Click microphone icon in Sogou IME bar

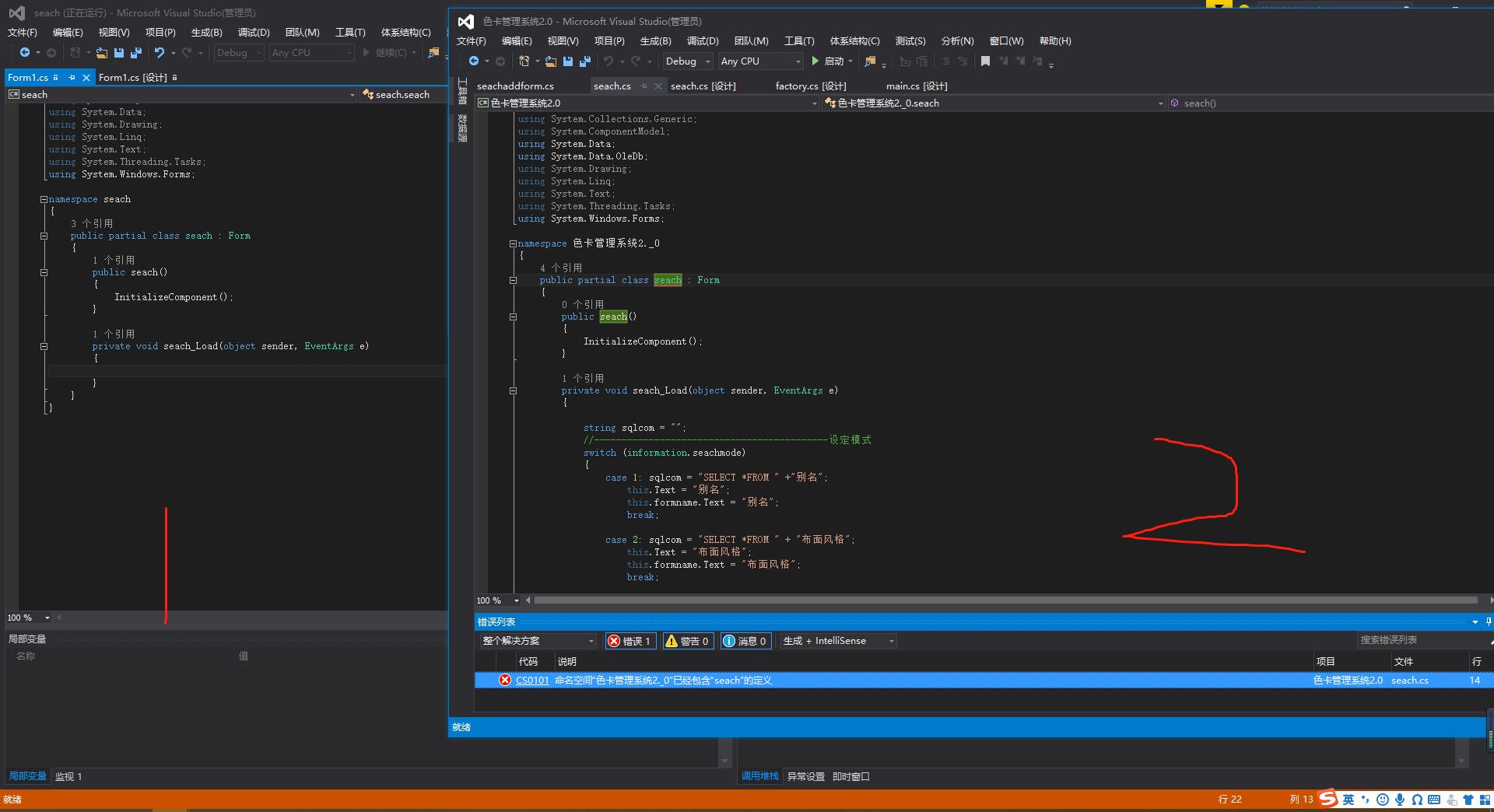click(1399, 800)
